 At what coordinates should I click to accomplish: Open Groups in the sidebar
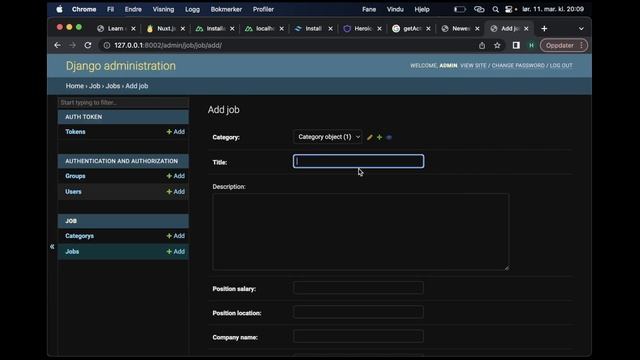pos(75,176)
